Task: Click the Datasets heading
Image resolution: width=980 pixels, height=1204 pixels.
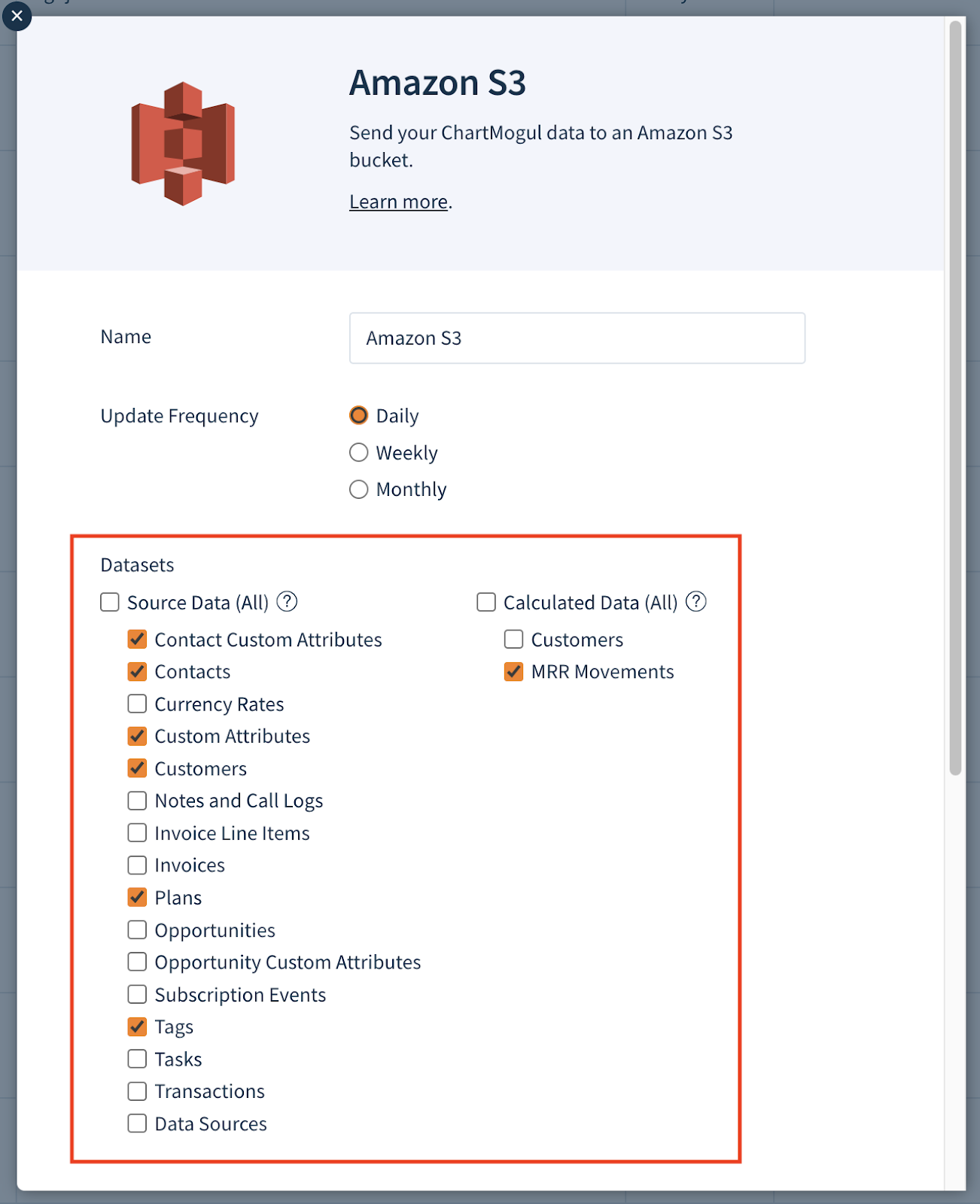Action: (137, 565)
